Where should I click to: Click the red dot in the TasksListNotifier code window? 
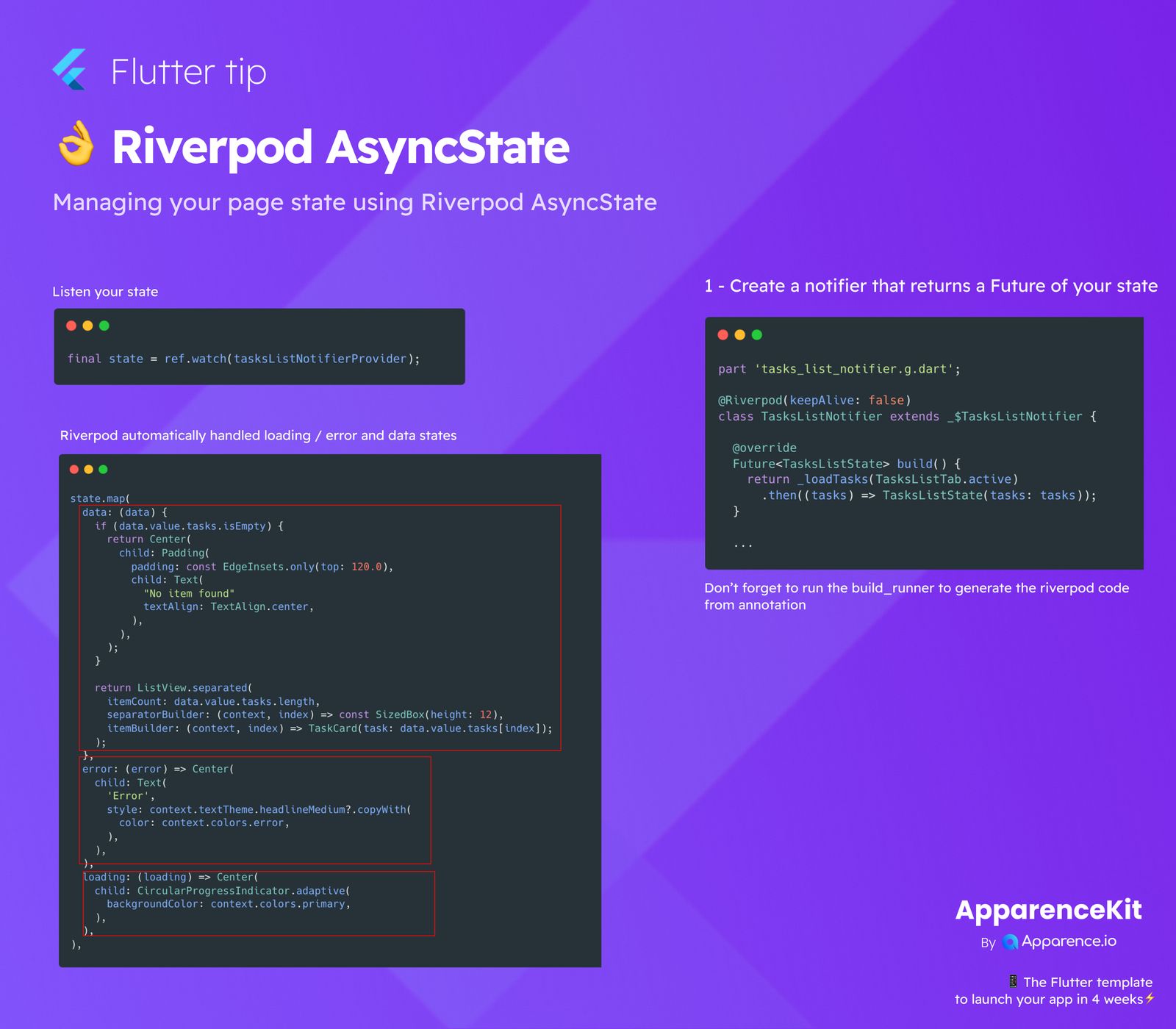723,335
